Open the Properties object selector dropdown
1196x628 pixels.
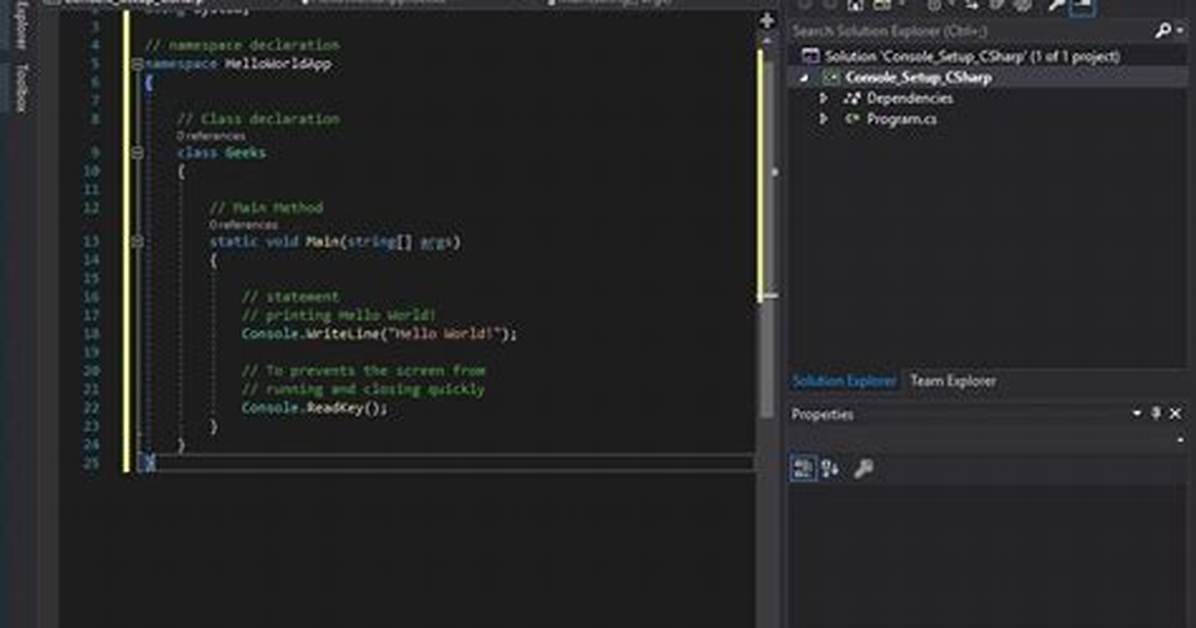pyautogui.click(x=1180, y=440)
